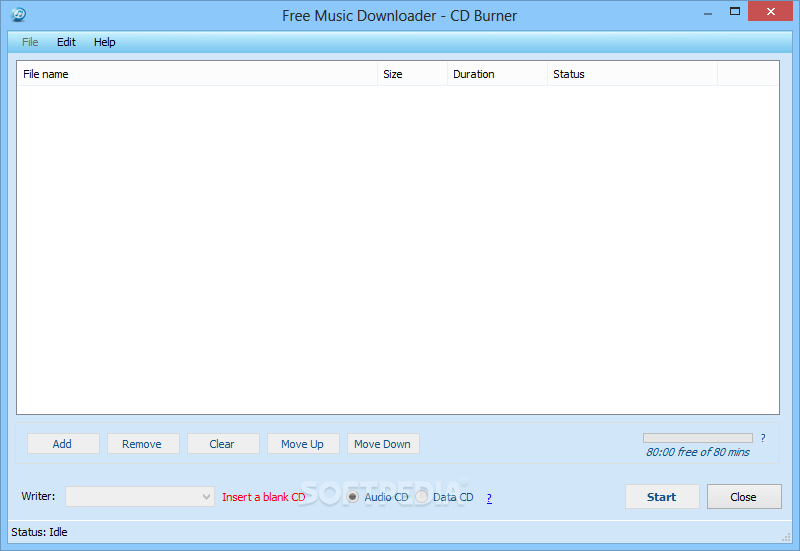This screenshot has width=800, height=551.
Task: Click the resize grip in status bar
Action: click(x=786, y=537)
